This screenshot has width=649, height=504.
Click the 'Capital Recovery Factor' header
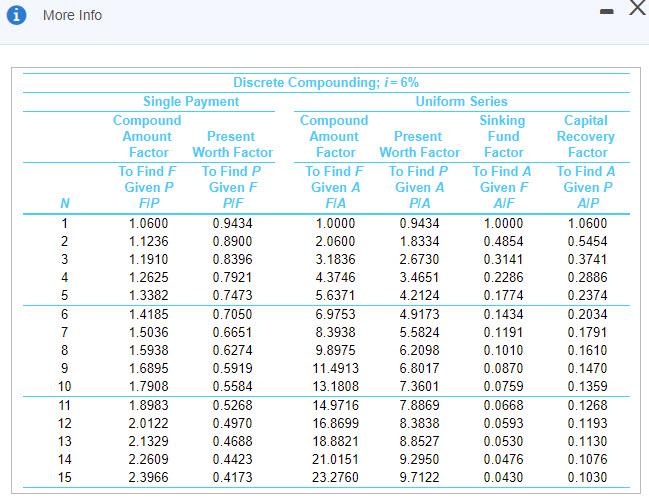click(586, 137)
